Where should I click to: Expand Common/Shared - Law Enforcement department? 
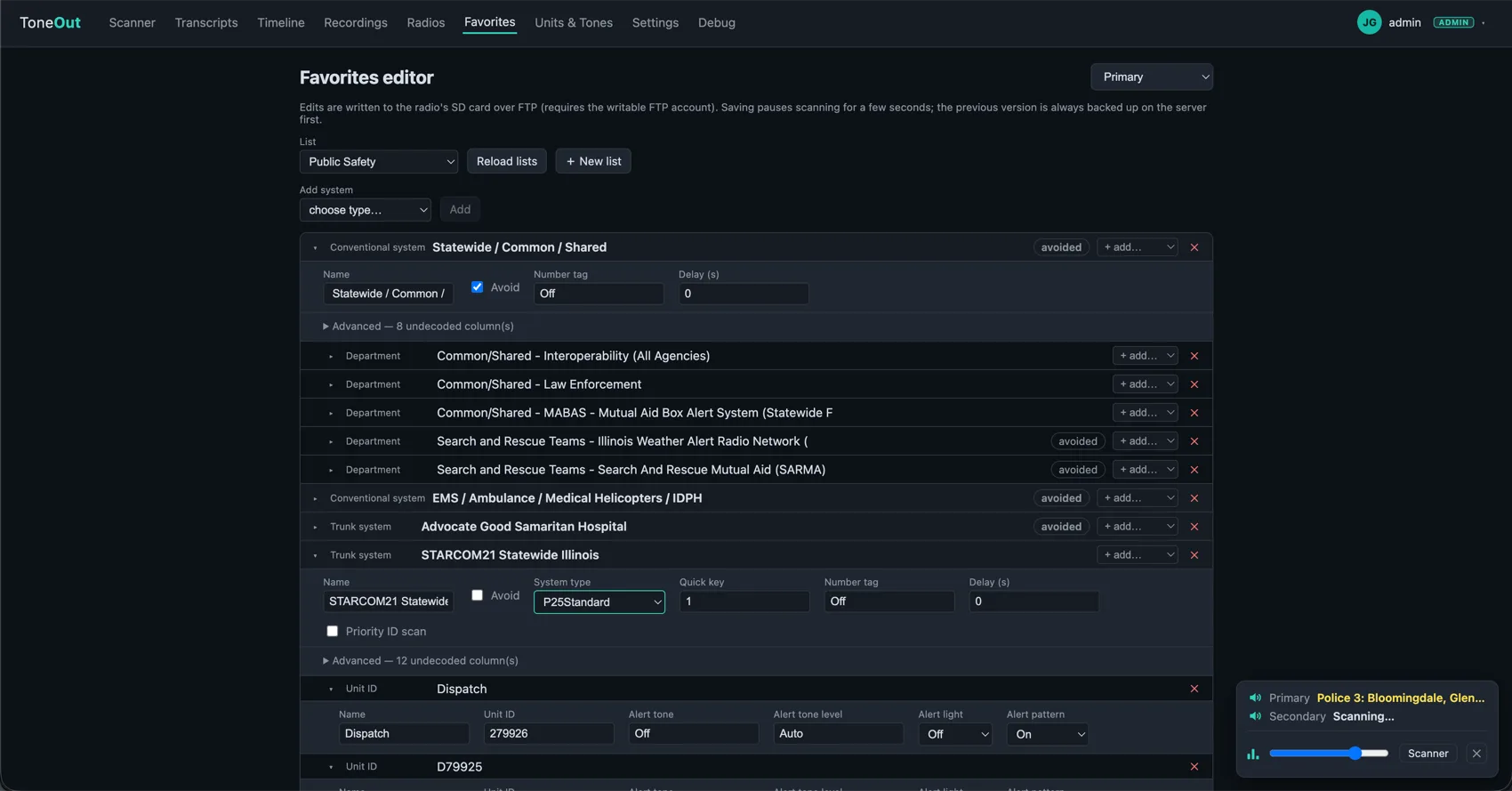coord(331,385)
